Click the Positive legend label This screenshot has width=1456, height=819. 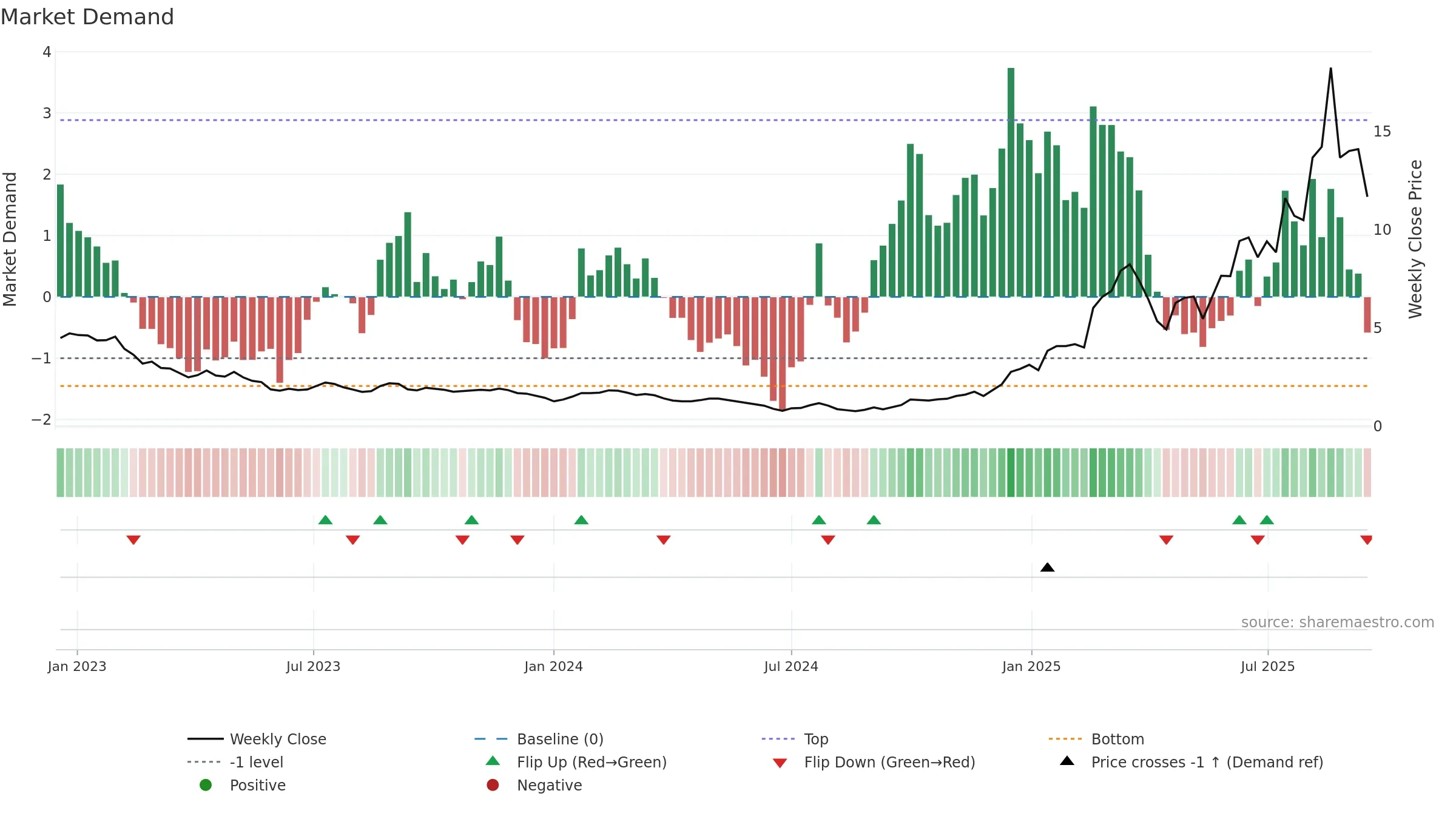tap(257, 785)
